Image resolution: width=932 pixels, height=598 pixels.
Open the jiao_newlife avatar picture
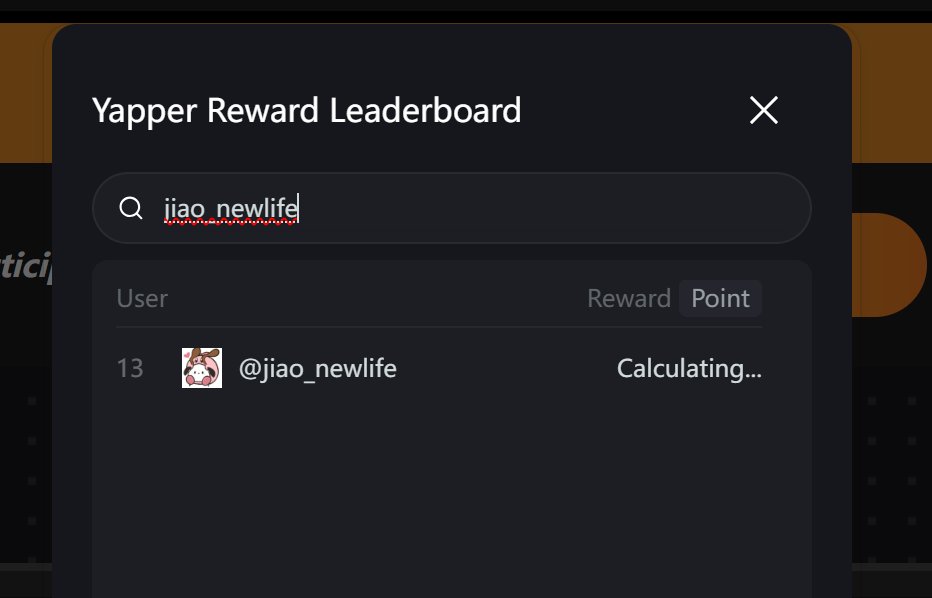(202, 368)
